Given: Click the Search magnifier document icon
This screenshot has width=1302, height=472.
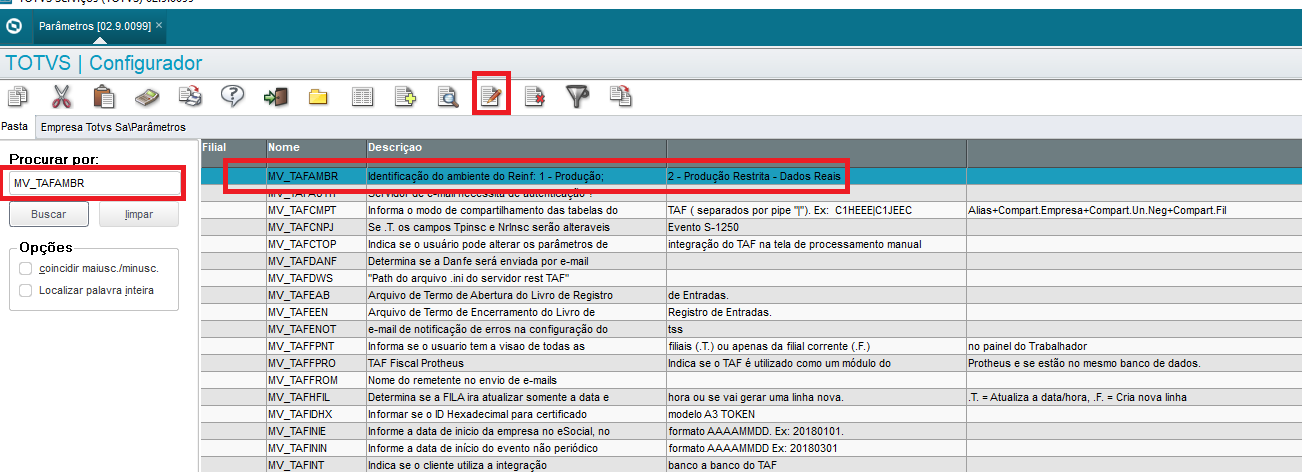Looking at the screenshot, I should tap(447, 97).
